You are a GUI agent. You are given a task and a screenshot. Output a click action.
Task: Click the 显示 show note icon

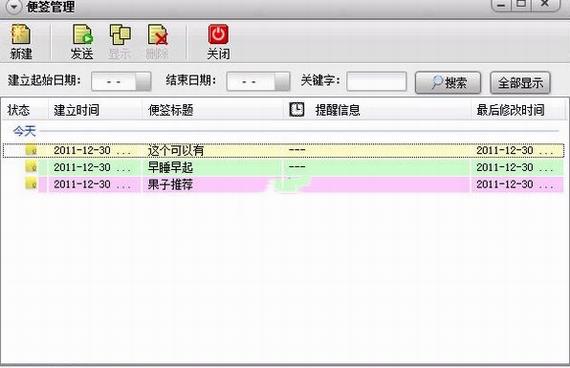(120, 35)
